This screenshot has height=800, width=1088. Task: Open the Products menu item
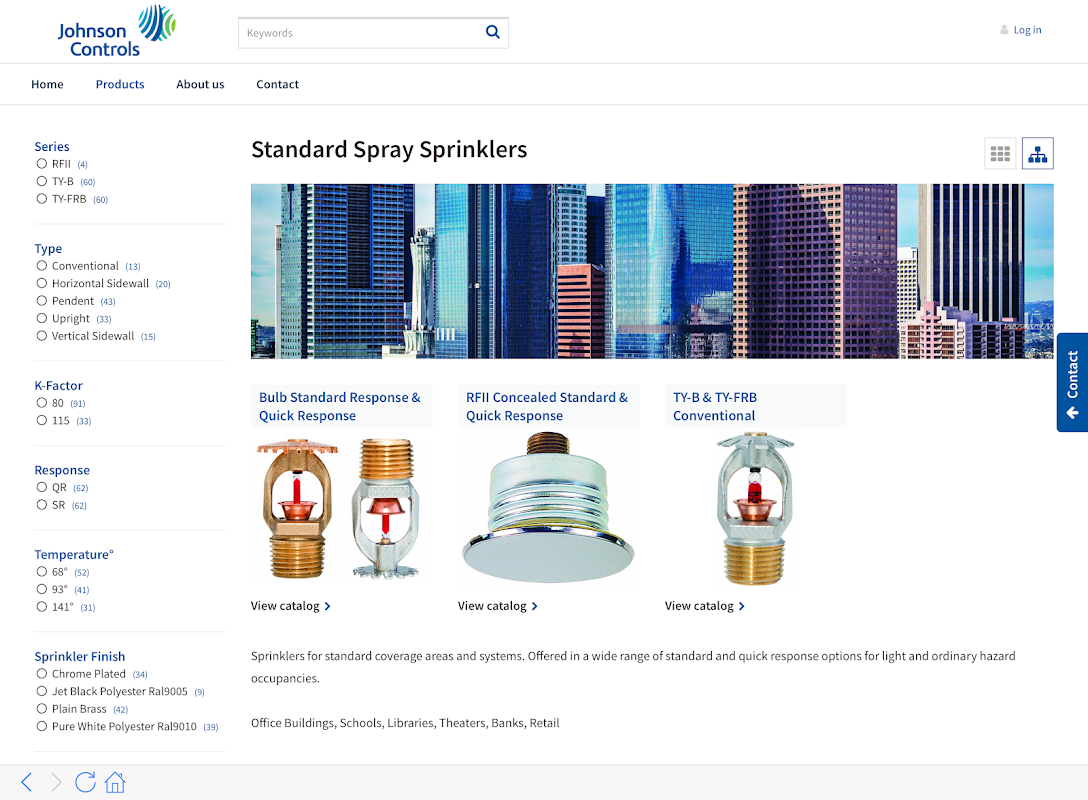click(x=120, y=84)
